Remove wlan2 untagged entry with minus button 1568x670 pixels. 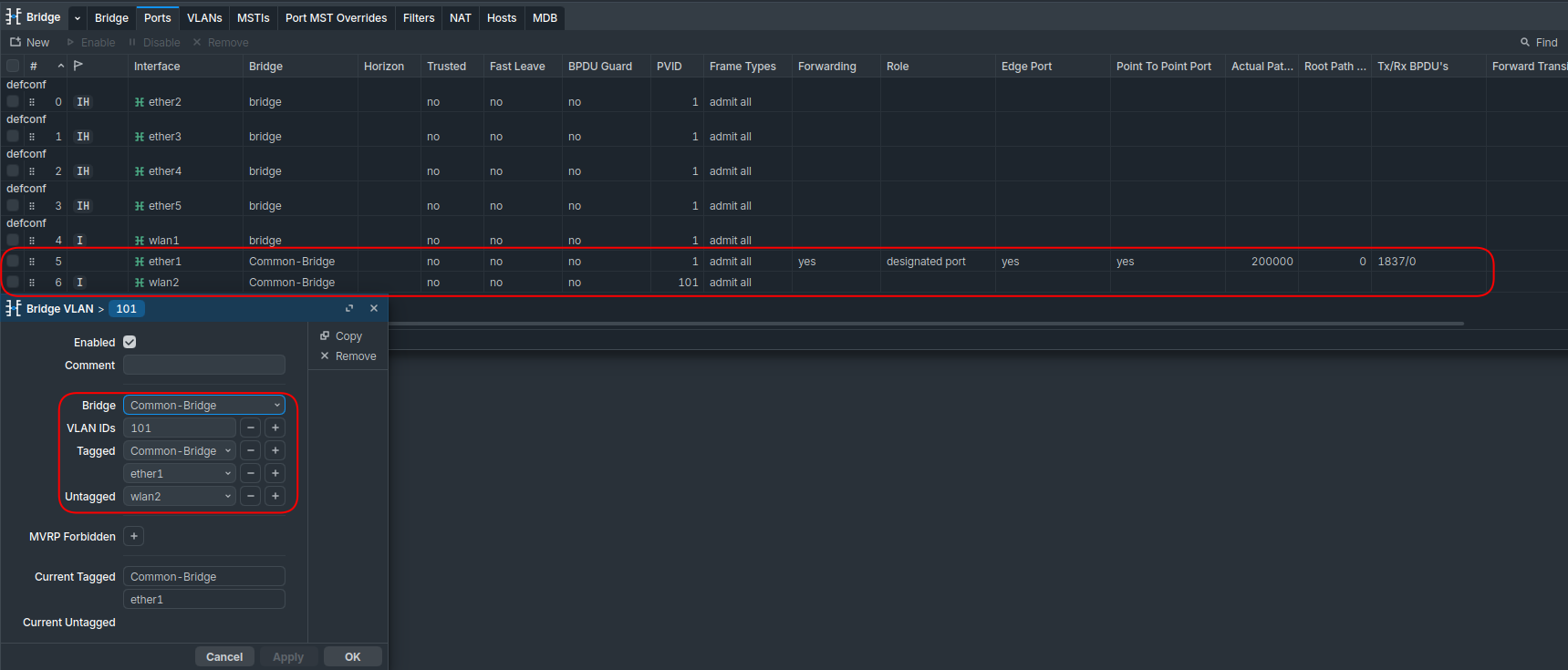tap(251, 496)
